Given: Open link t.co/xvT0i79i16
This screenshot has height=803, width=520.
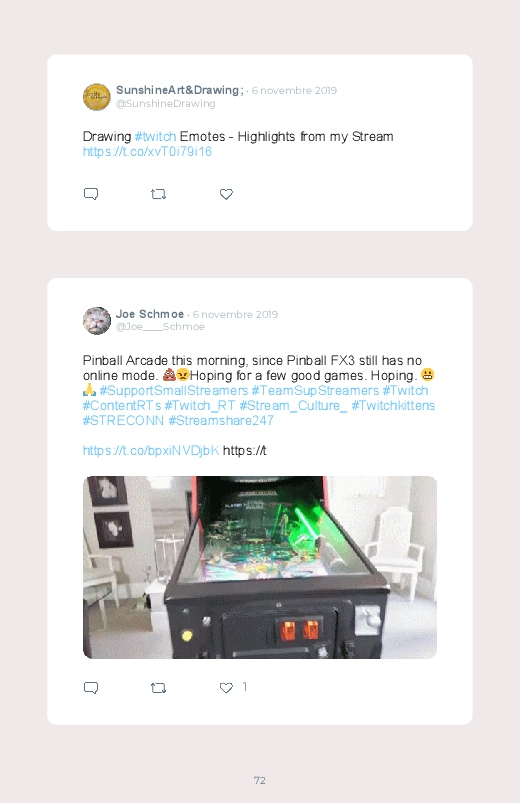Looking at the screenshot, I should [147, 152].
